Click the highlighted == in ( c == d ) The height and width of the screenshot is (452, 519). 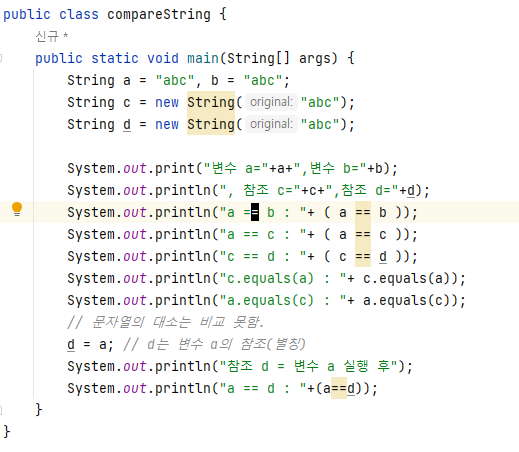[x=363, y=256]
